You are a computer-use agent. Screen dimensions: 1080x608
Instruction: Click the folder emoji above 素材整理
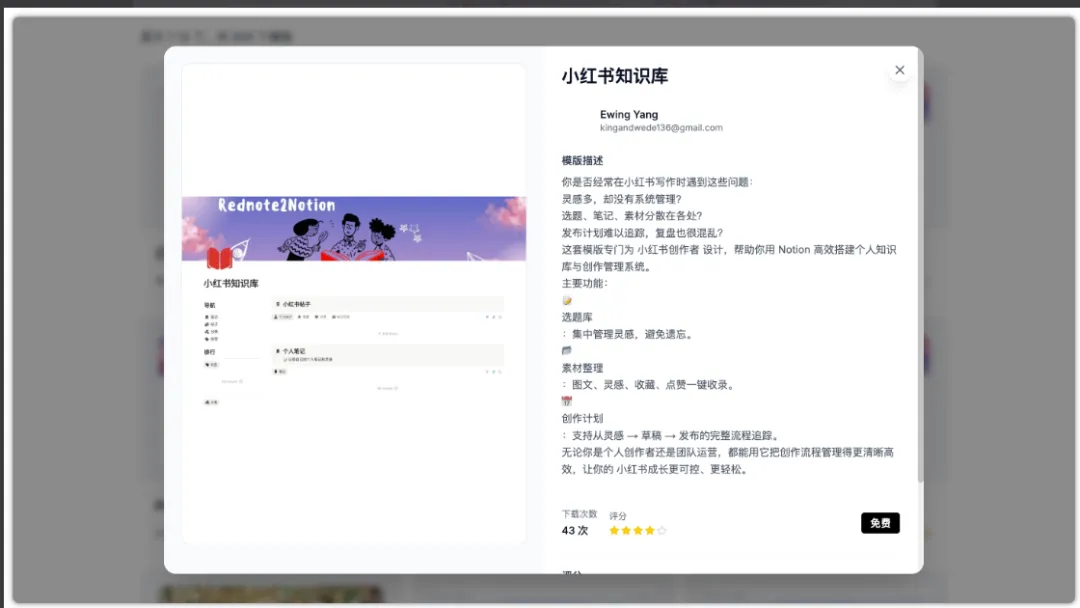pyautogui.click(x=566, y=350)
